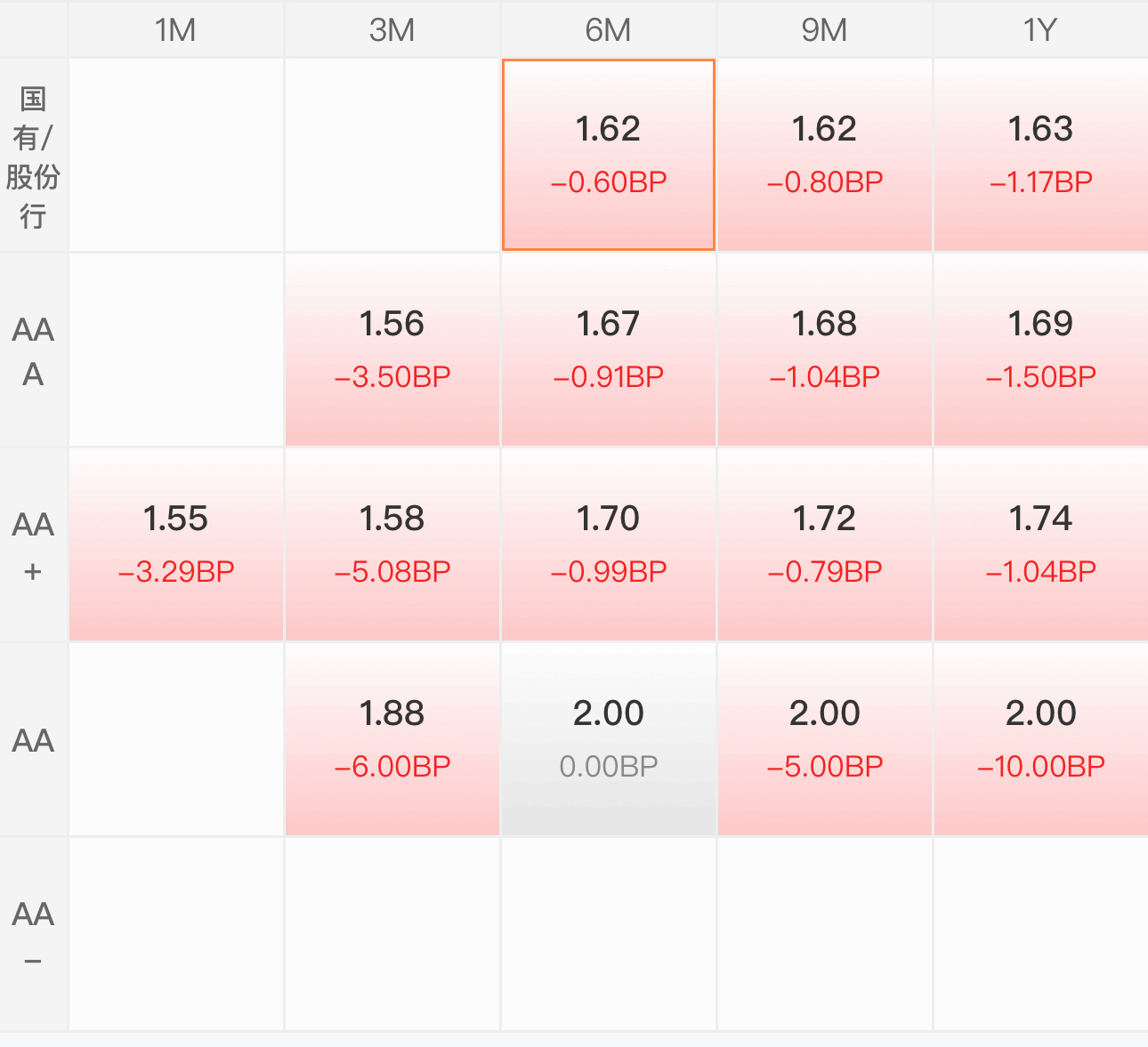Click the AA 6M cell with 0.00BP

pyautogui.click(x=609, y=739)
